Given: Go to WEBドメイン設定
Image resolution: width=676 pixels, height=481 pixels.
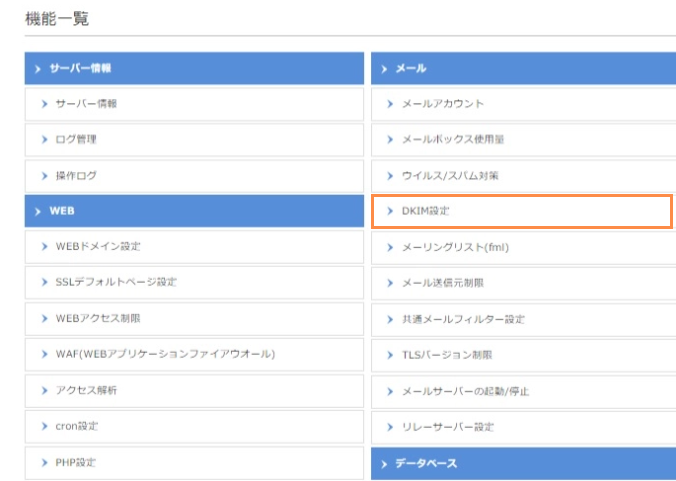Looking at the screenshot, I should click(x=194, y=247).
